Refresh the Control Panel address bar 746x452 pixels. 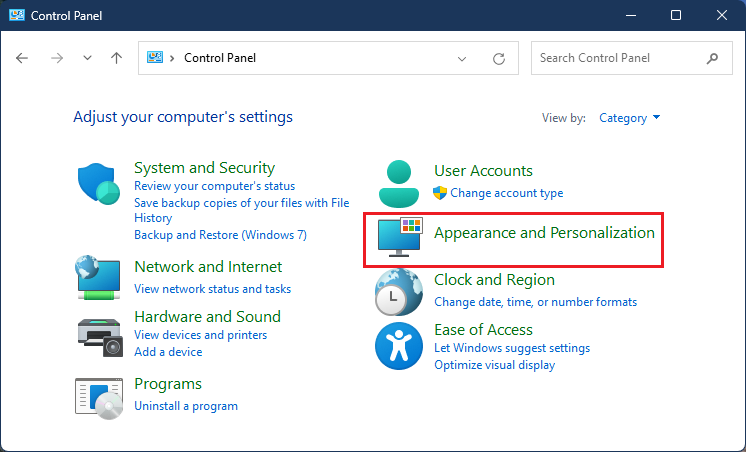tap(499, 59)
